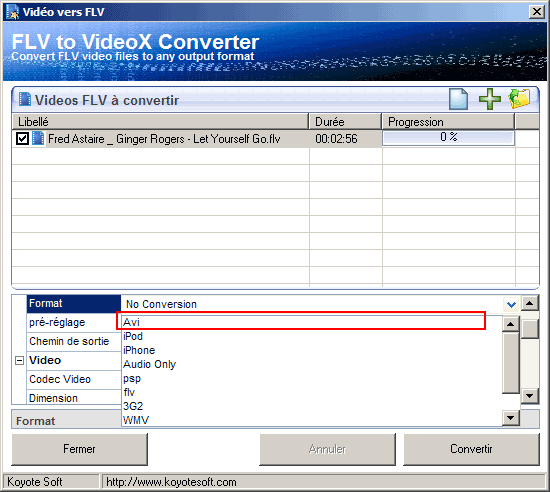
Task: Click the No Conversion format value
Action: 161,304
